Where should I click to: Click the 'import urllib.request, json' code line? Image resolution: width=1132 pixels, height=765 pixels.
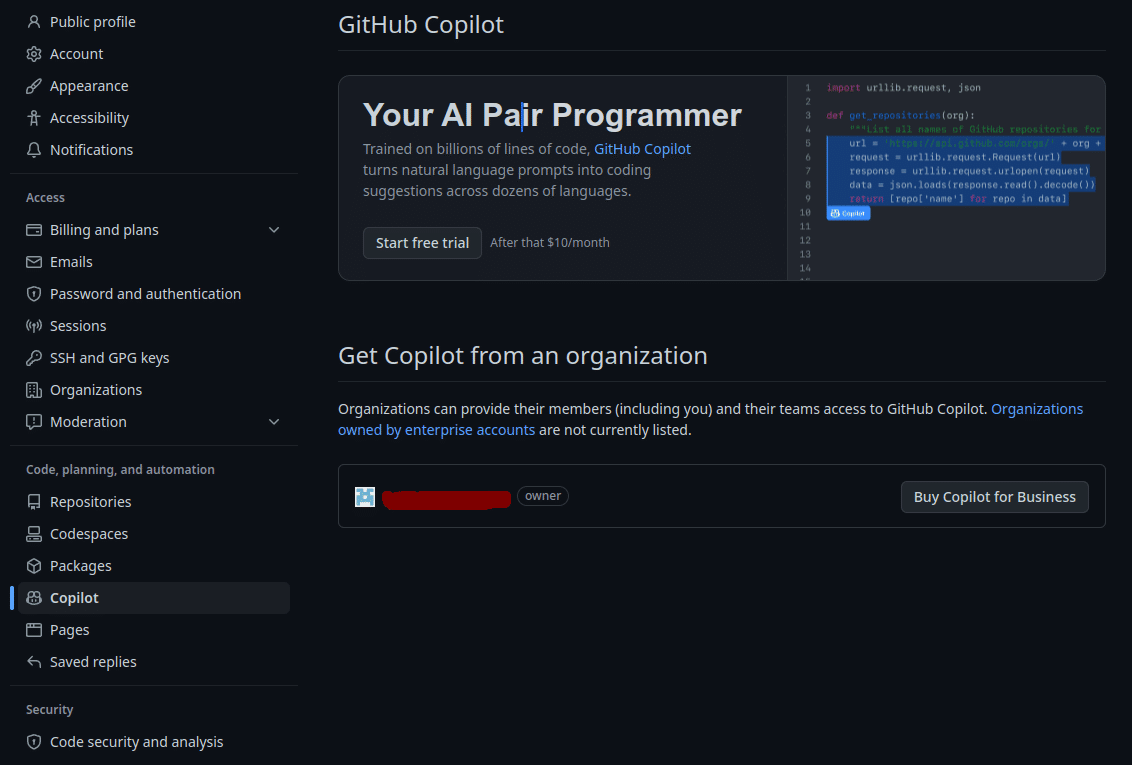tap(903, 87)
